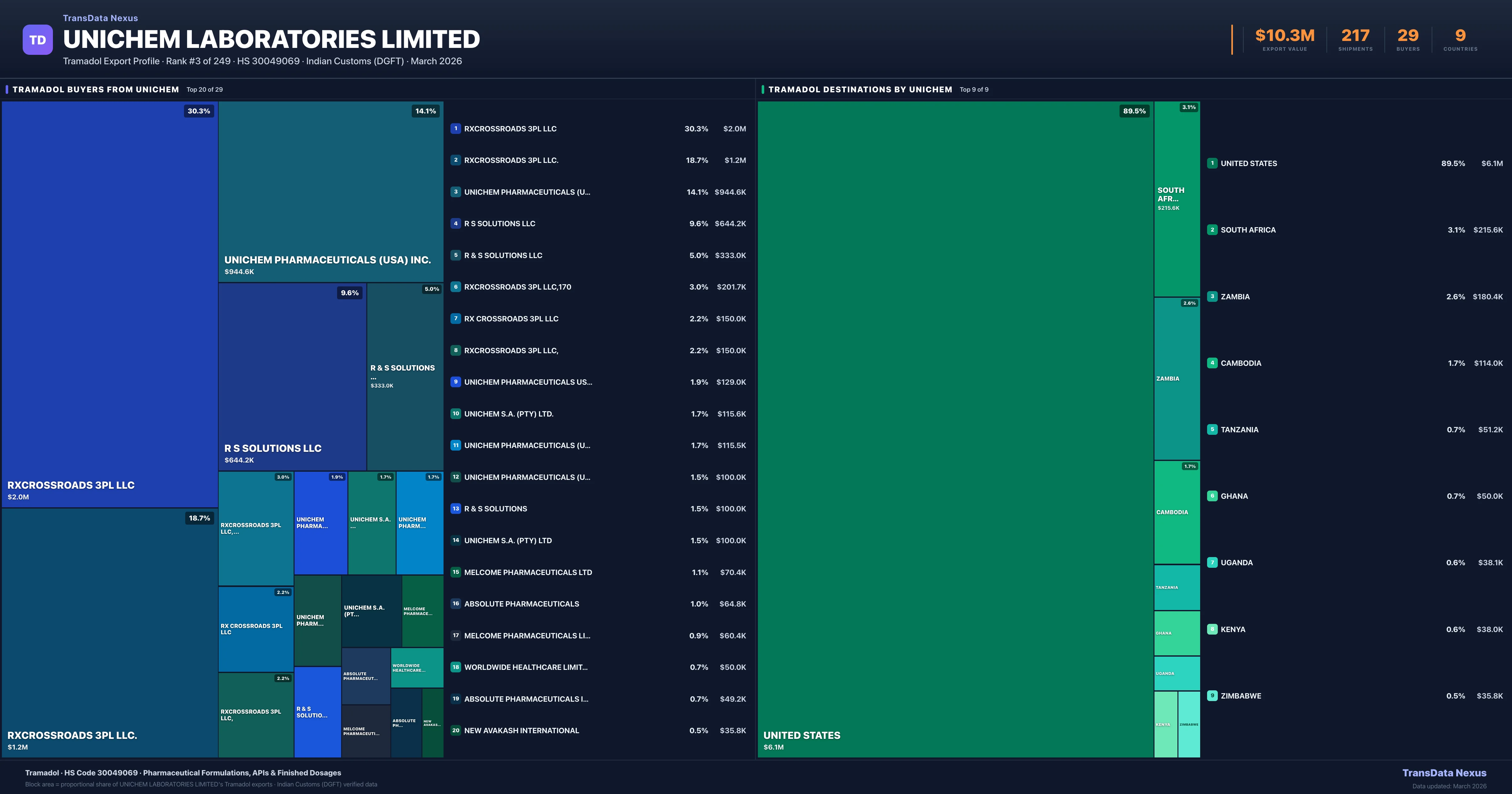Viewport: 1512px width, 794px height.
Task: Select the rank 1 badge beside UNITED STATES
Action: [x=1212, y=163]
